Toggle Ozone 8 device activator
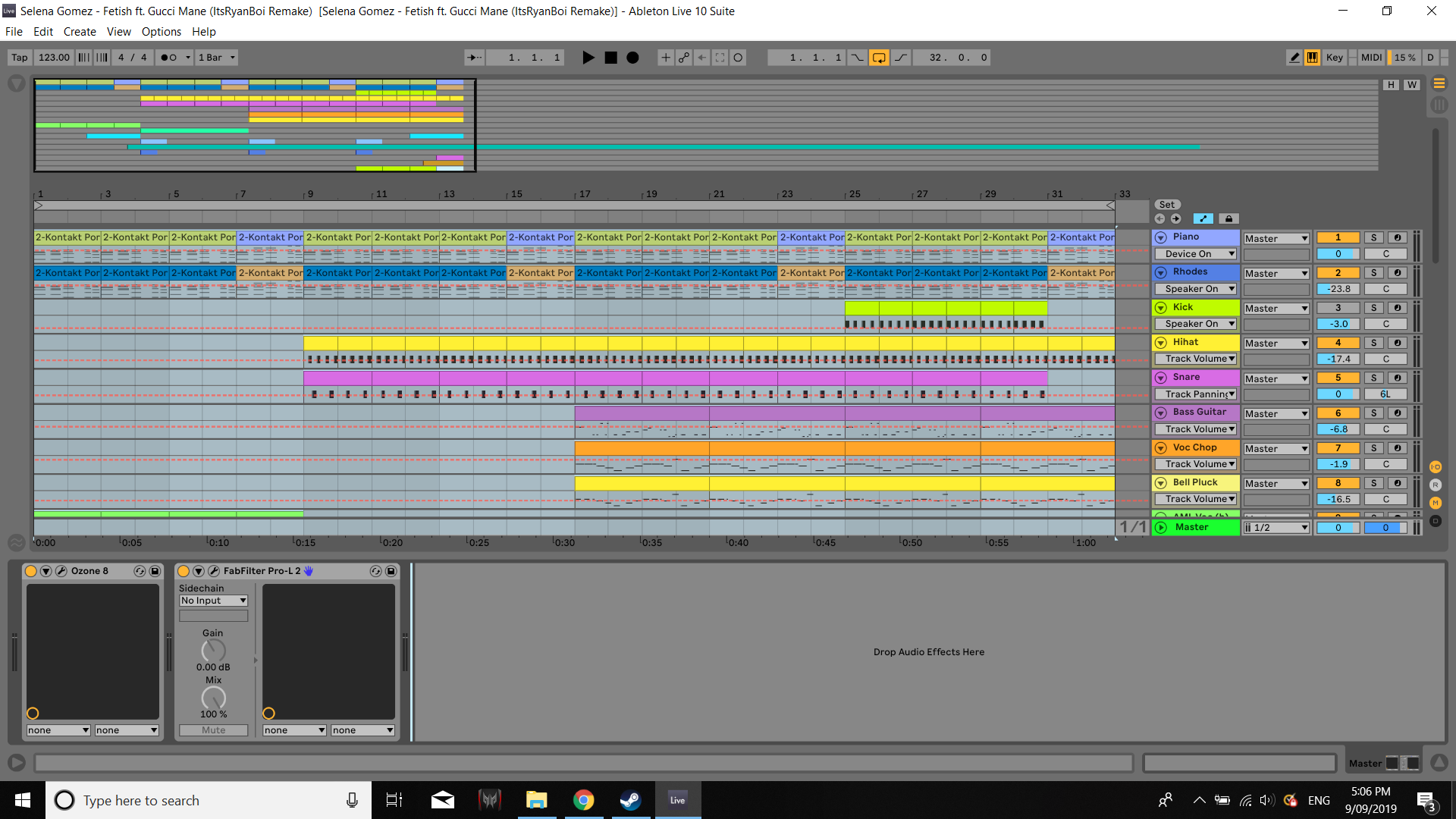 click(31, 571)
